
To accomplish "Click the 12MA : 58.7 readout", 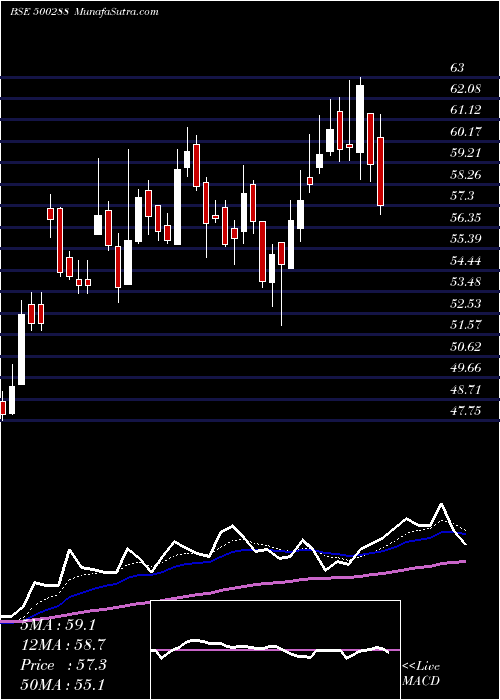I will 63,645.
